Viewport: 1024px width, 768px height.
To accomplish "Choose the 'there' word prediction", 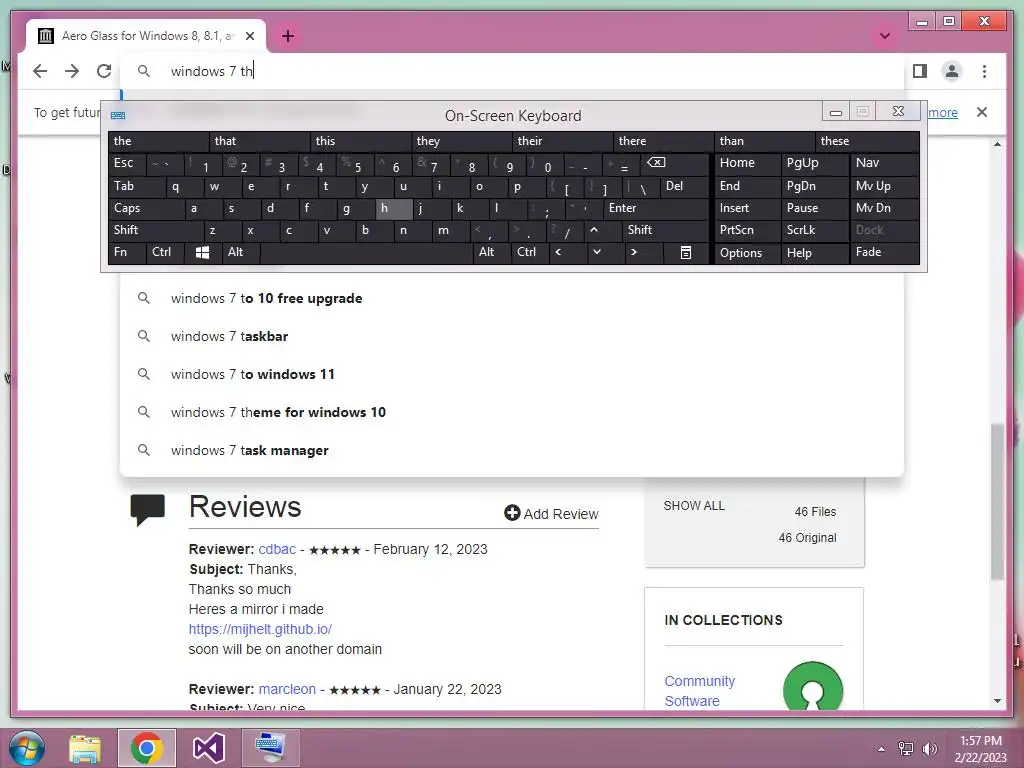I will coord(664,141).
